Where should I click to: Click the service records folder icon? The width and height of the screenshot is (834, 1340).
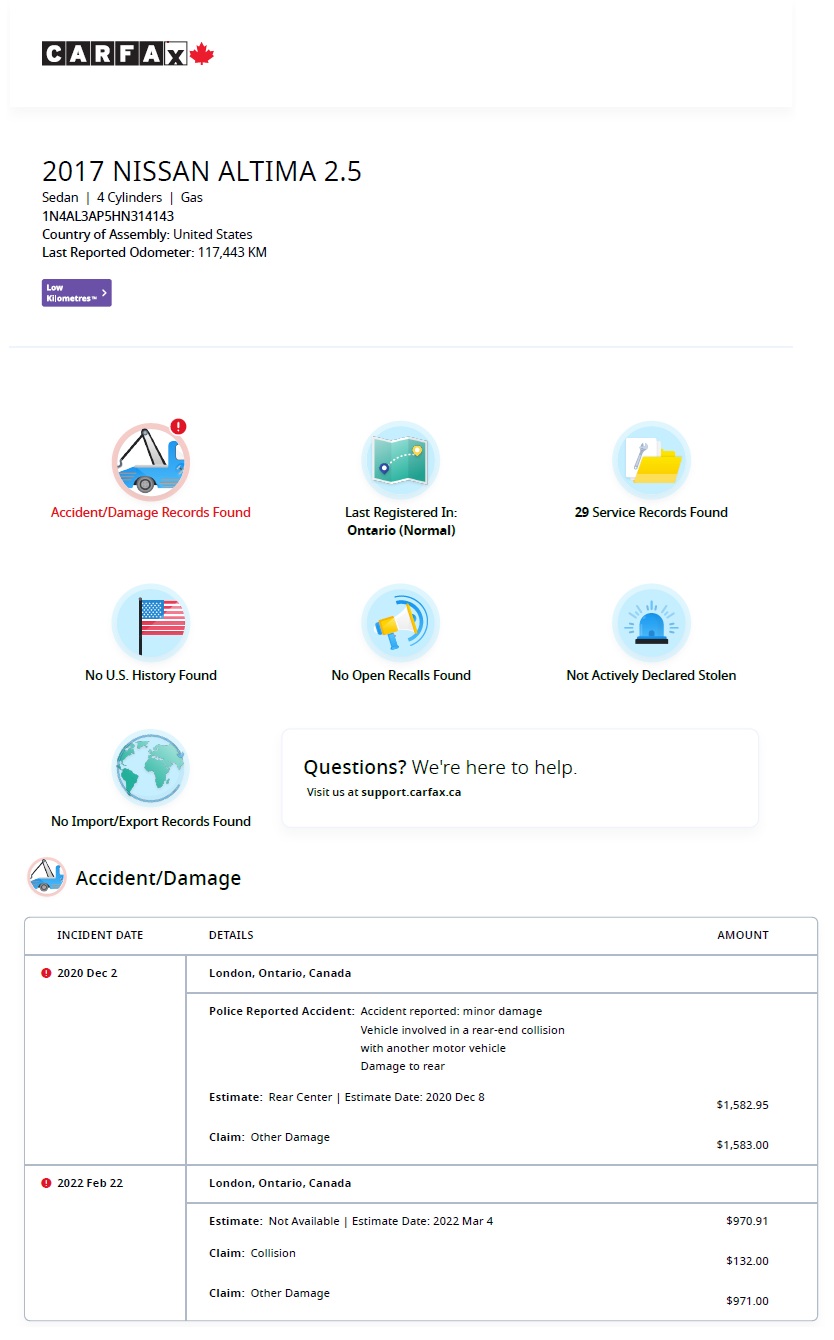(651, 461)
